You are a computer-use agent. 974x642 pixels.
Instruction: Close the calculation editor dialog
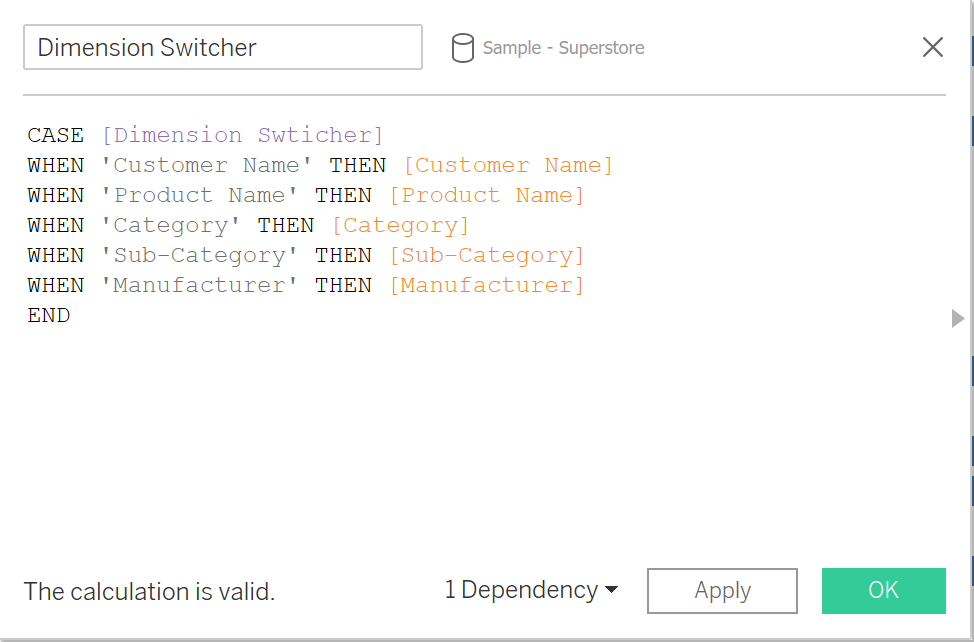[x=932, y=47]
